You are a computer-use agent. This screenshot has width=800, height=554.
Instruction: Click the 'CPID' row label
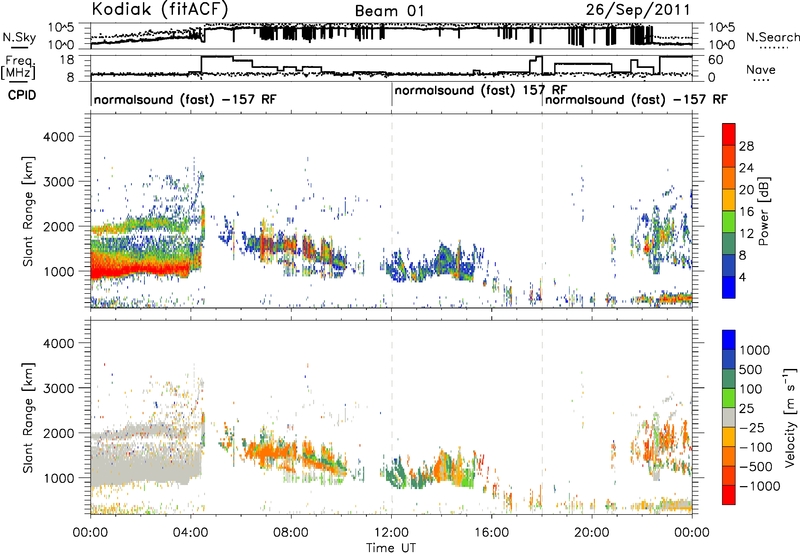(22, 95)
